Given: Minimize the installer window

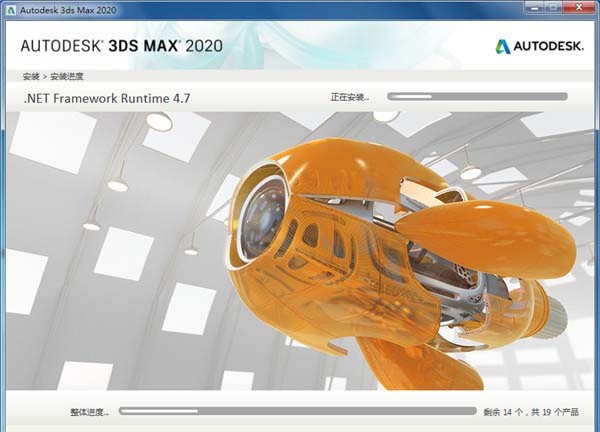Looking at the screenshot, I should [x=535, y=7].
